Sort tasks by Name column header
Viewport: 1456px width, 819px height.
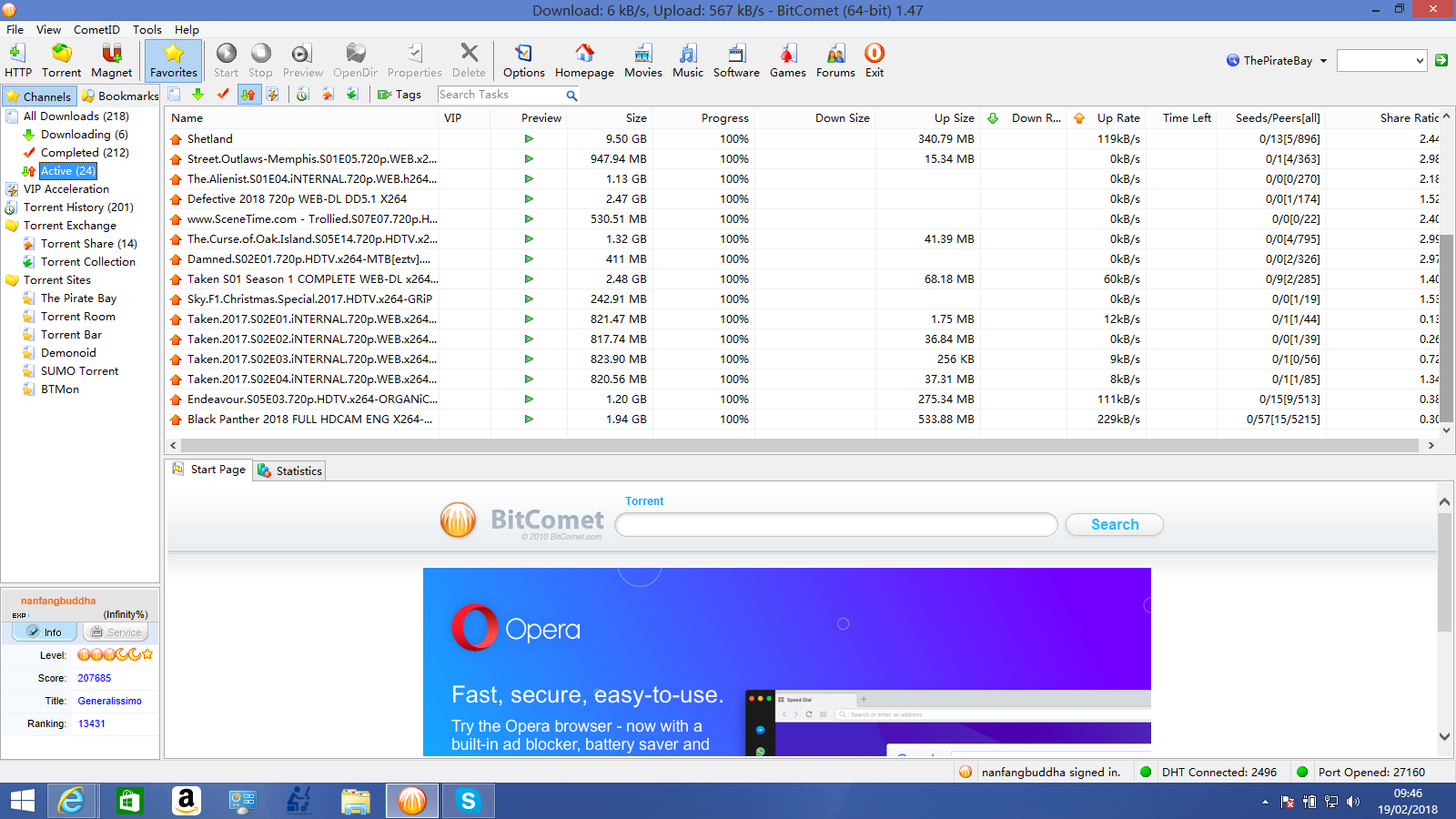click(301, 118)
